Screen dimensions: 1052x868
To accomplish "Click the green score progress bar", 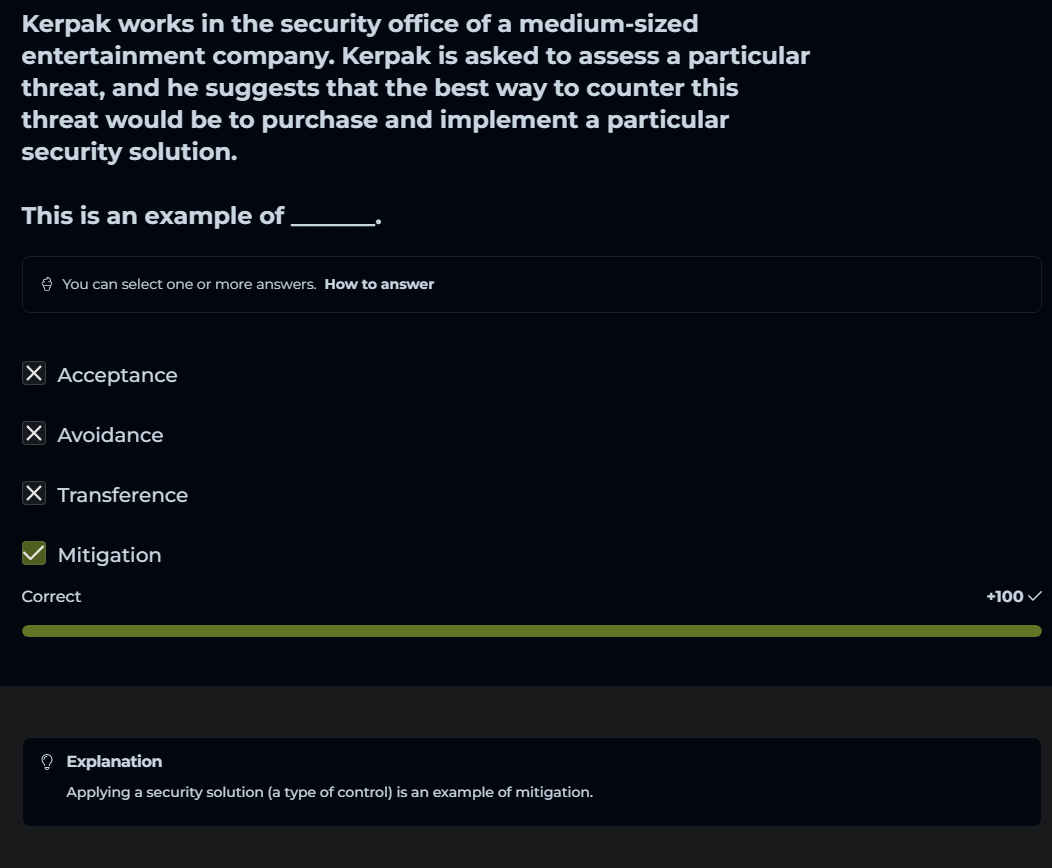I will click(x=531, y=631).
